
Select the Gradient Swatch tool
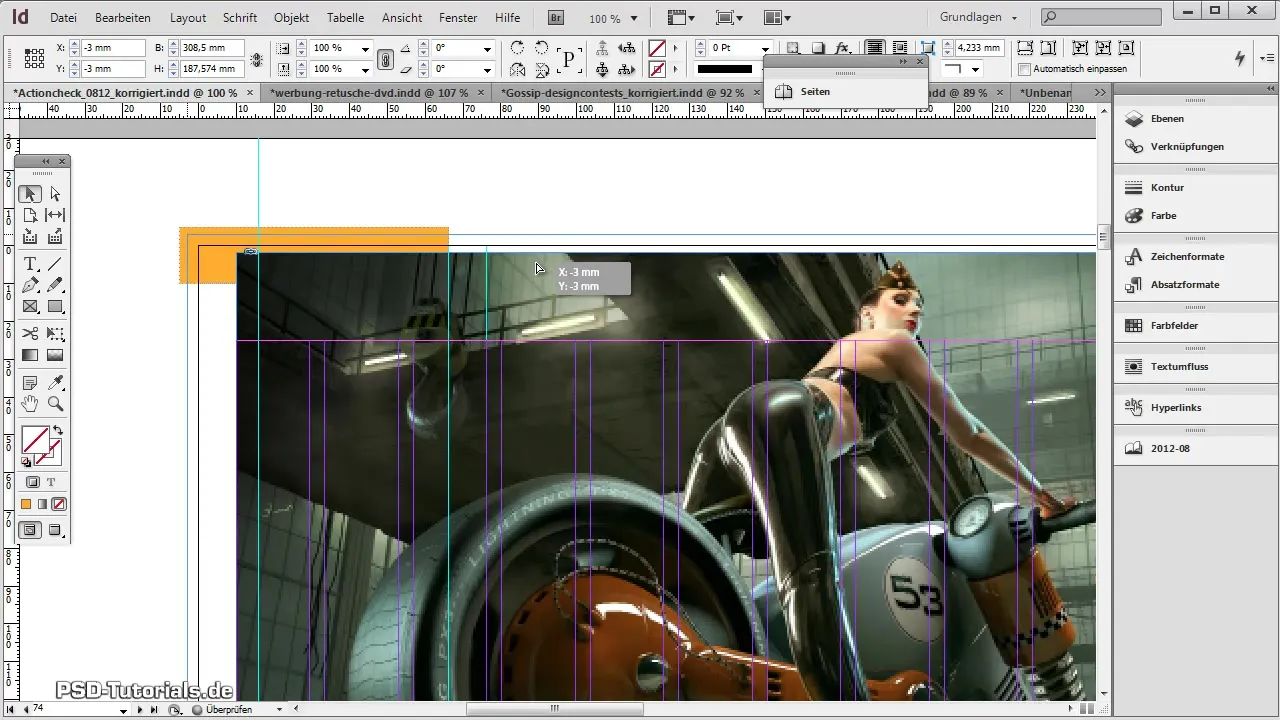coord(30,355)
